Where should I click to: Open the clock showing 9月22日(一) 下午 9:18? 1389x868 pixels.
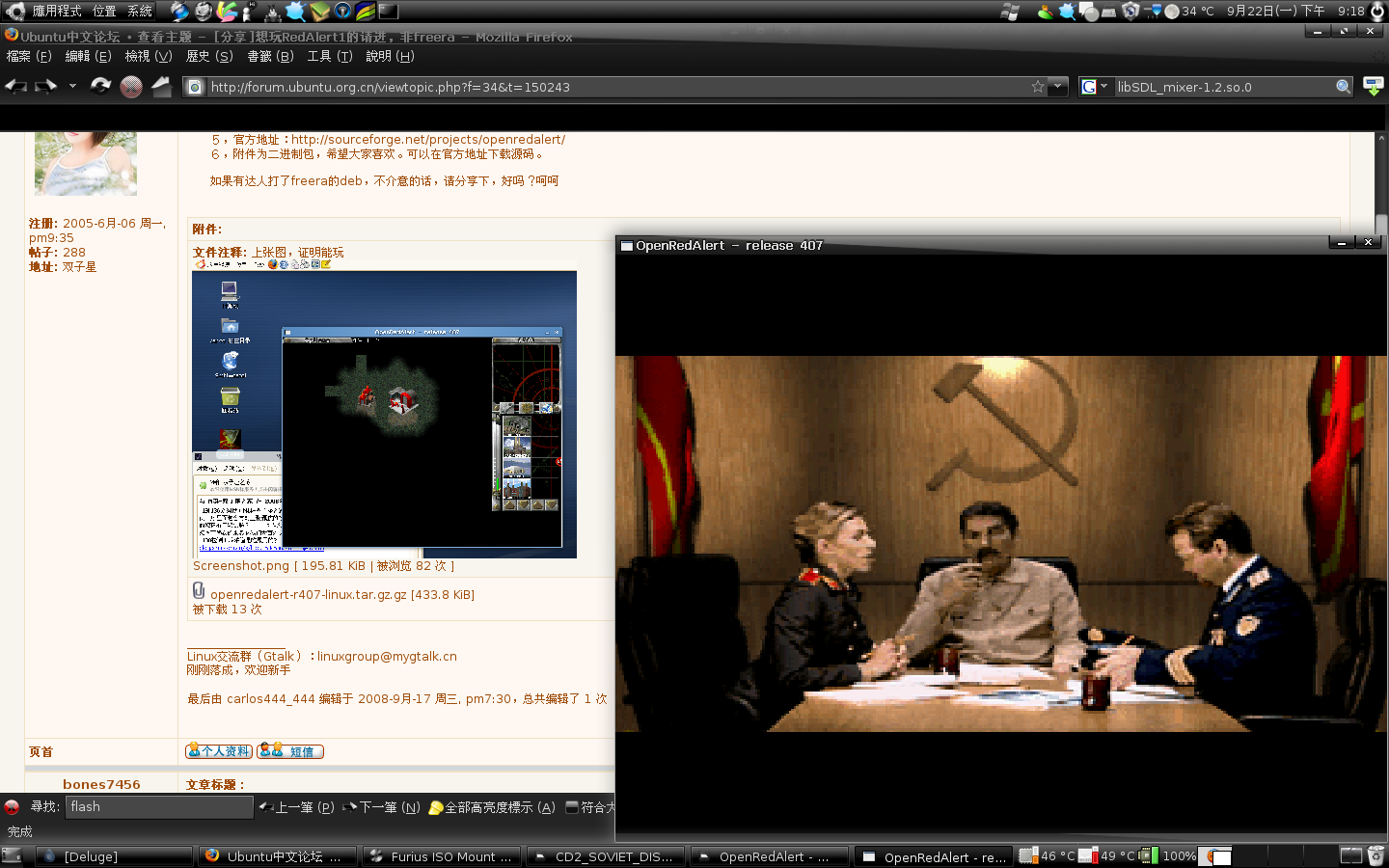1295,12
